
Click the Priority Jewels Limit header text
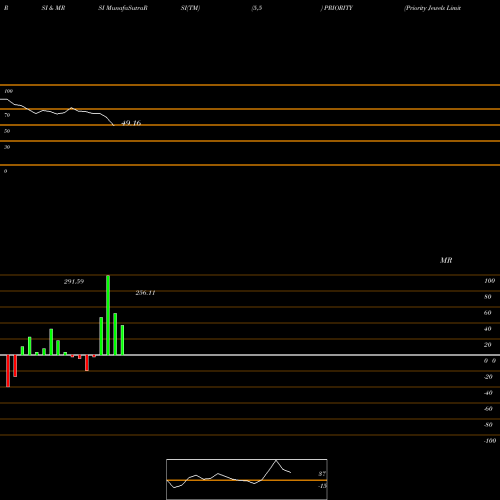[x=432, y=8]
